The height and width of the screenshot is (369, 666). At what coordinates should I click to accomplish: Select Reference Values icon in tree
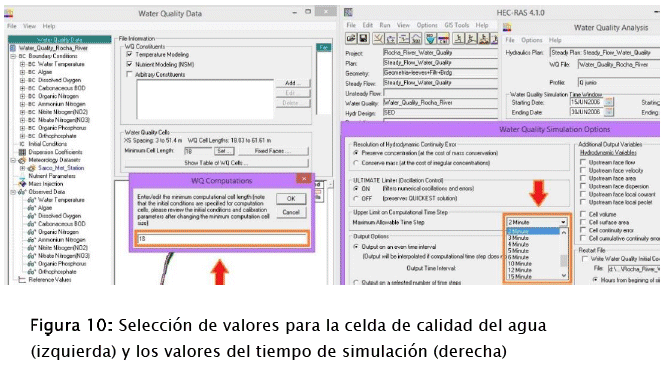pos(22,279)
